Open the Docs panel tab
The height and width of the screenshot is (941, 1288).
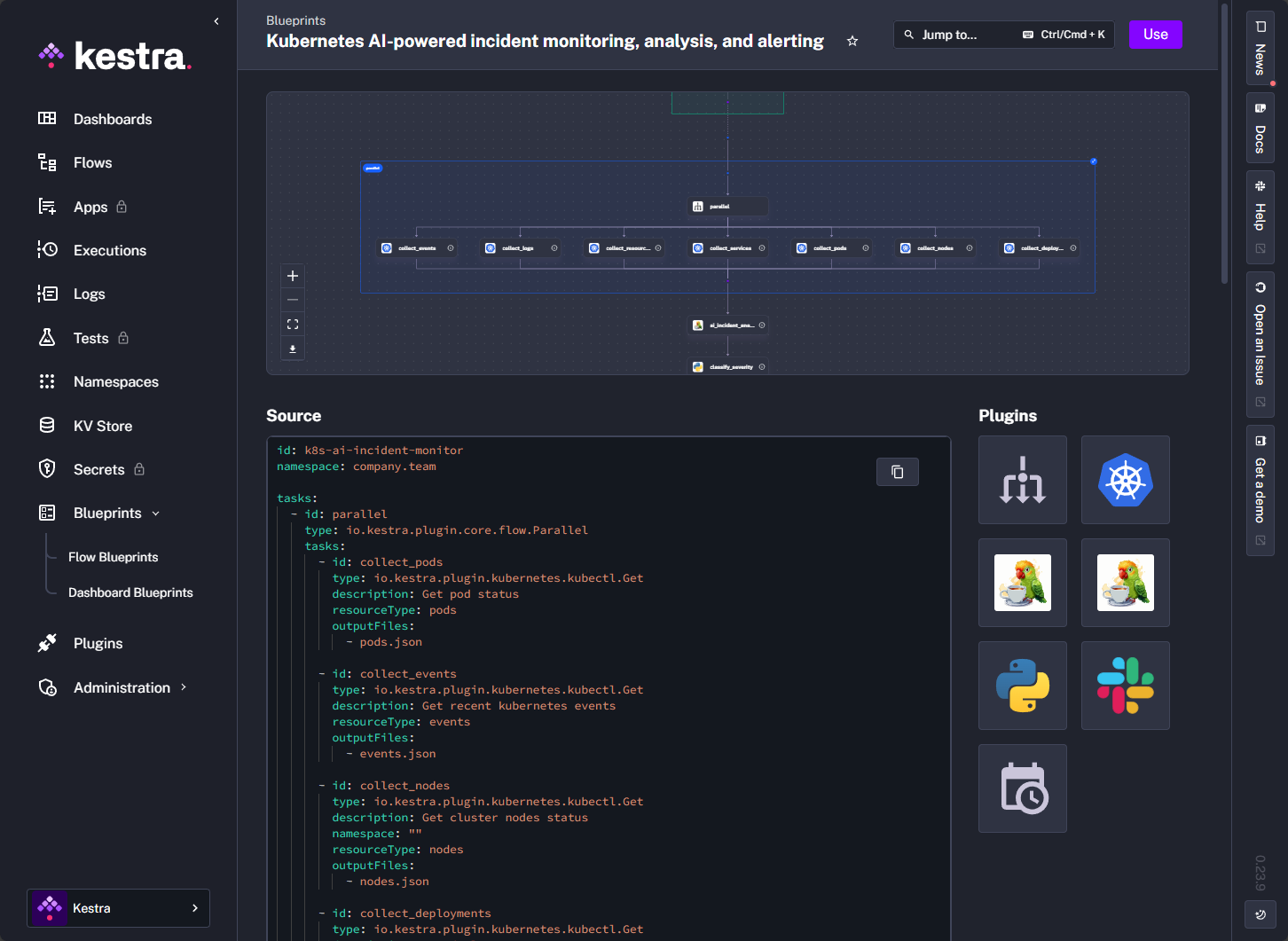[x=1261, y=128]
